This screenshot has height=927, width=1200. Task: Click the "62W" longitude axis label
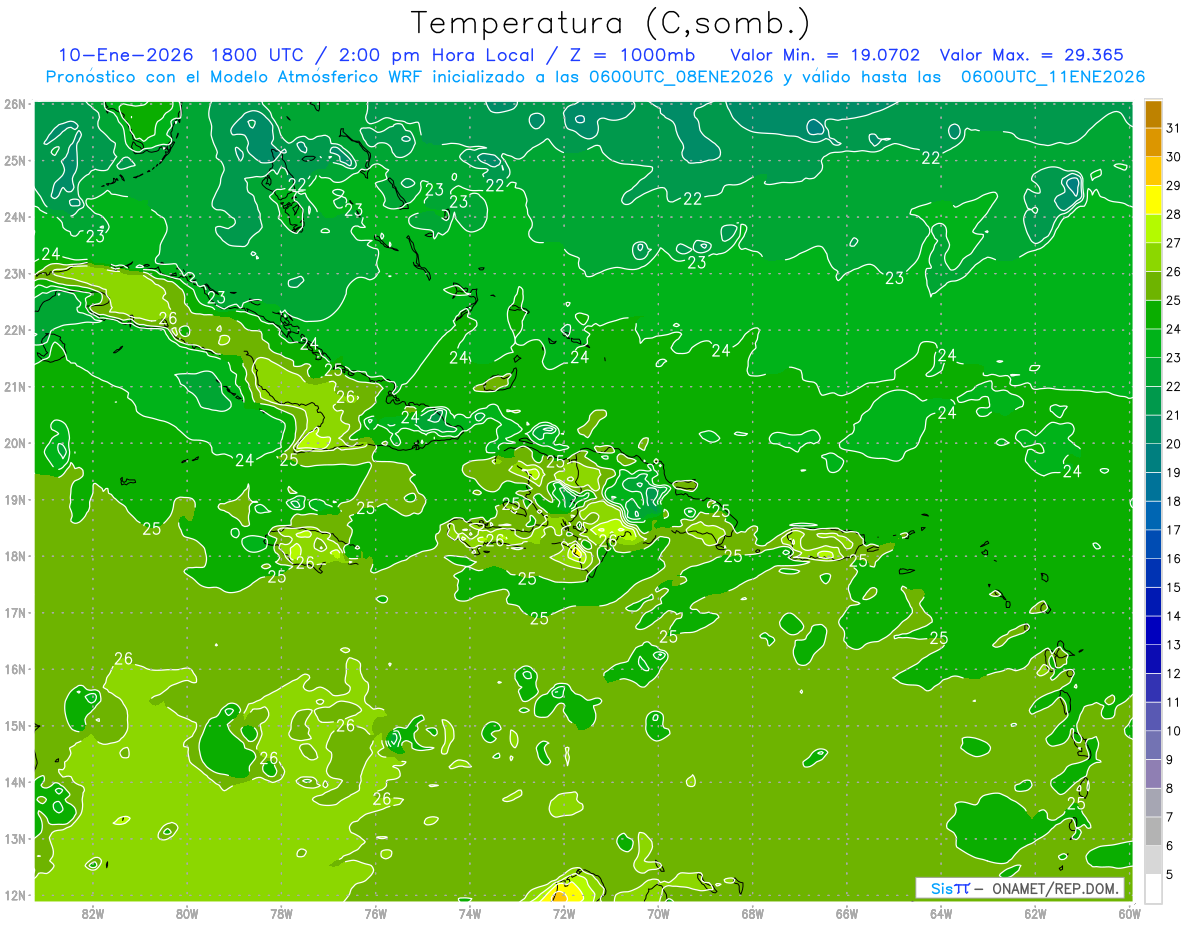1035,912
